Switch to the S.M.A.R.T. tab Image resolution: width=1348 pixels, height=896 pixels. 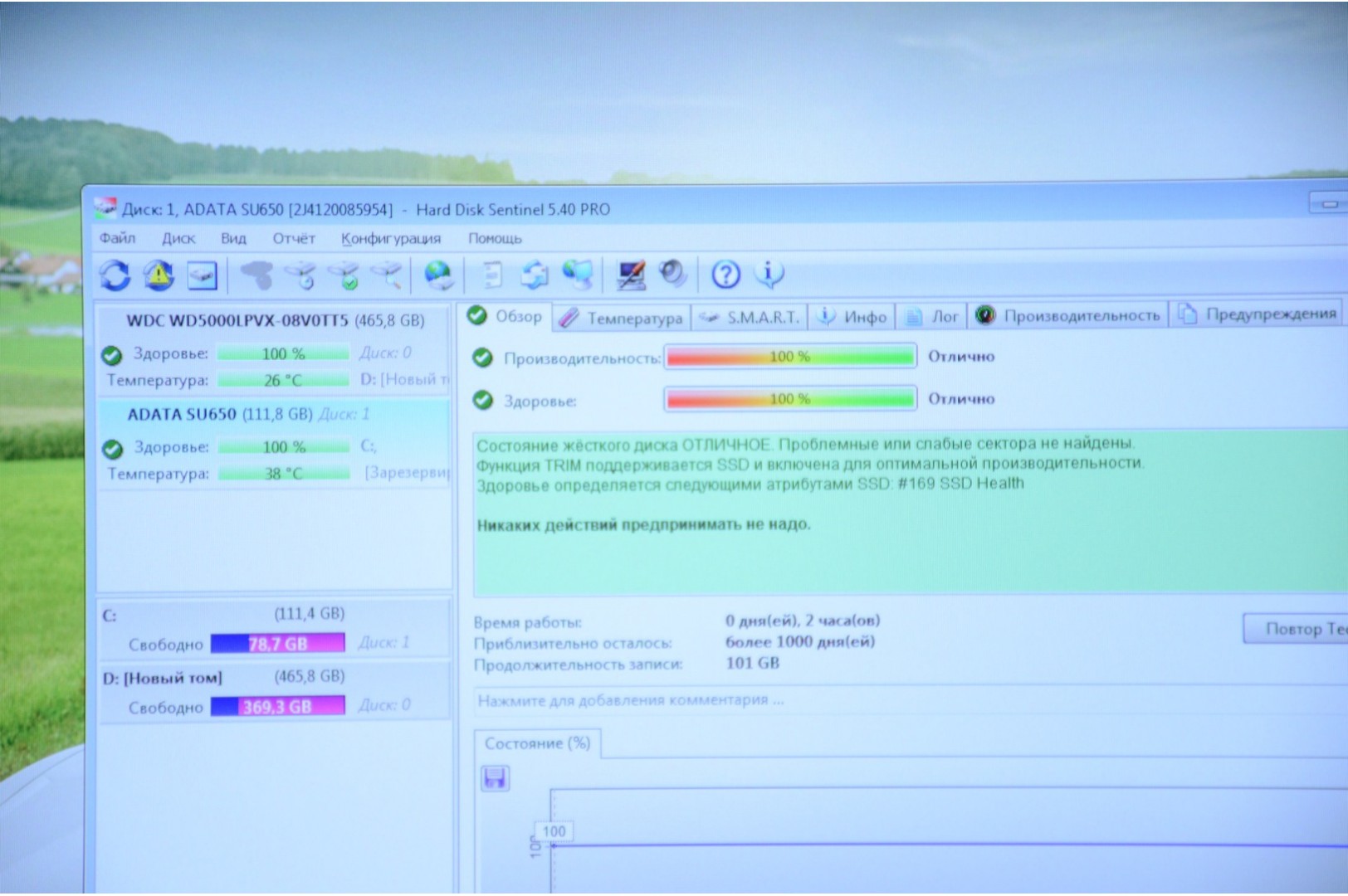coord(751,317)
